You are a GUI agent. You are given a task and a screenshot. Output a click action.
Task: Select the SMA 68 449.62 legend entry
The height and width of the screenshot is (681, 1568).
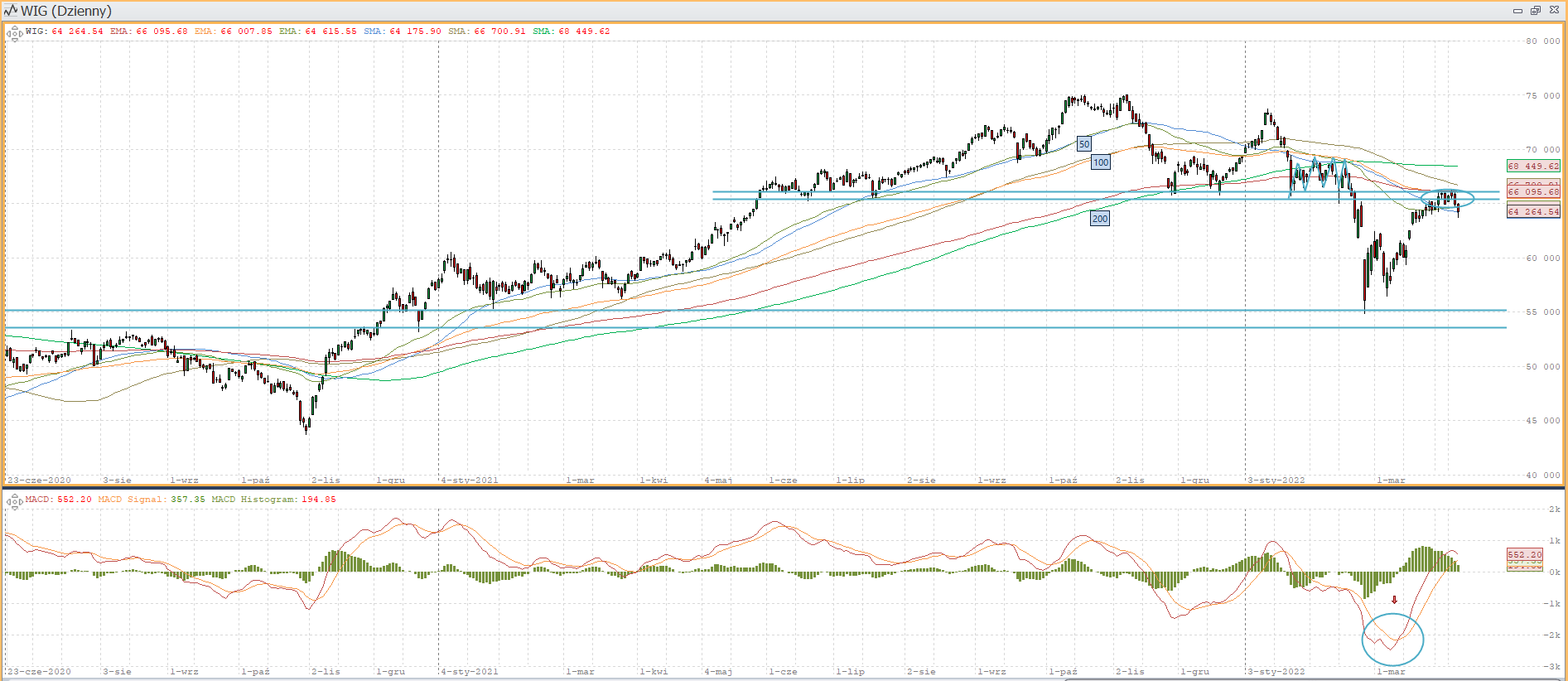(x=571, y=31)
